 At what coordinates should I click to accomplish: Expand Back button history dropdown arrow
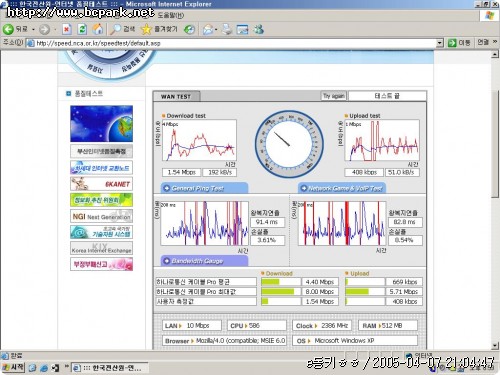(33, 30)
